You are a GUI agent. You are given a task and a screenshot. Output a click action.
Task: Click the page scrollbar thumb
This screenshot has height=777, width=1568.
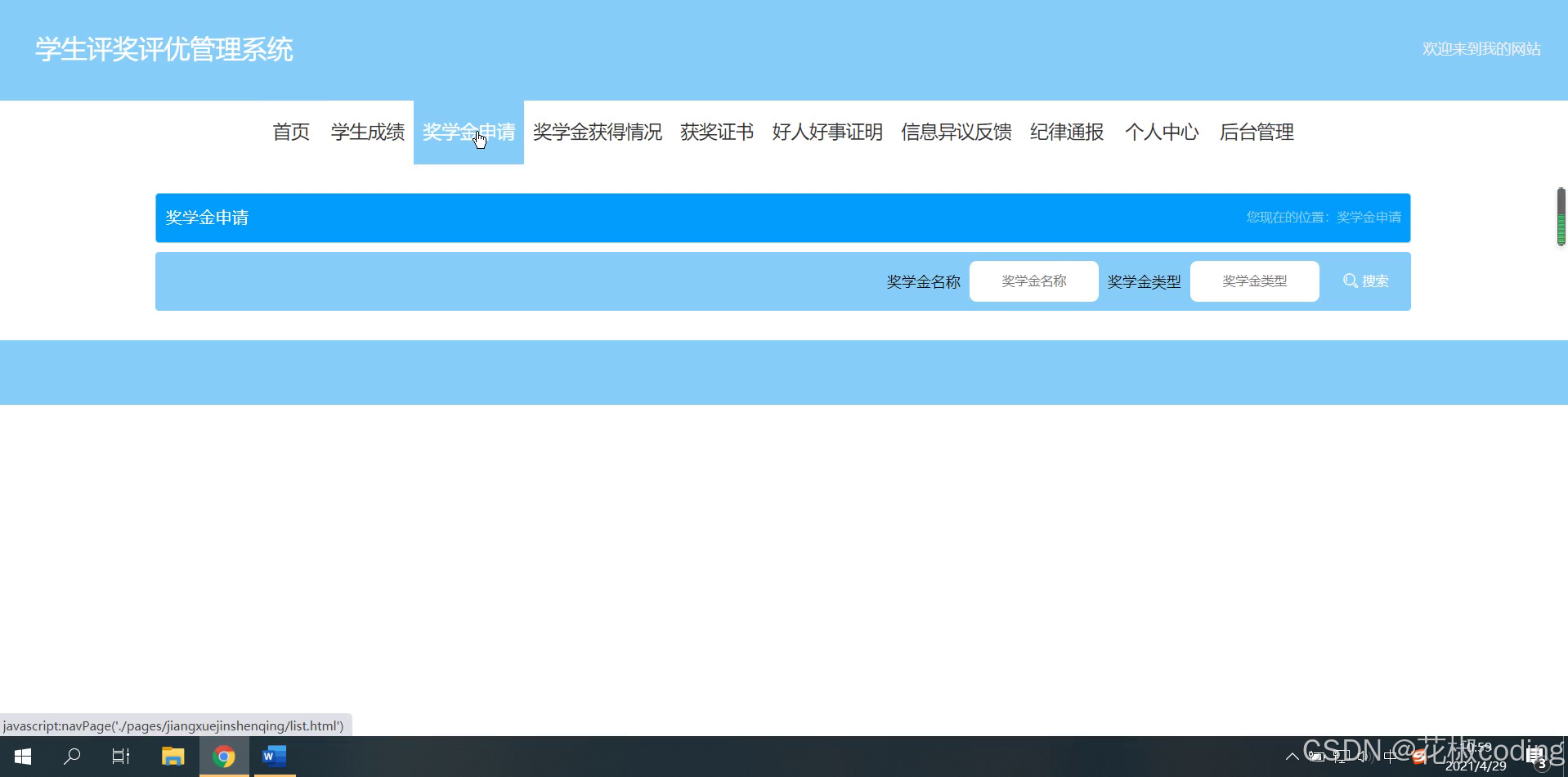point(1561,217)
